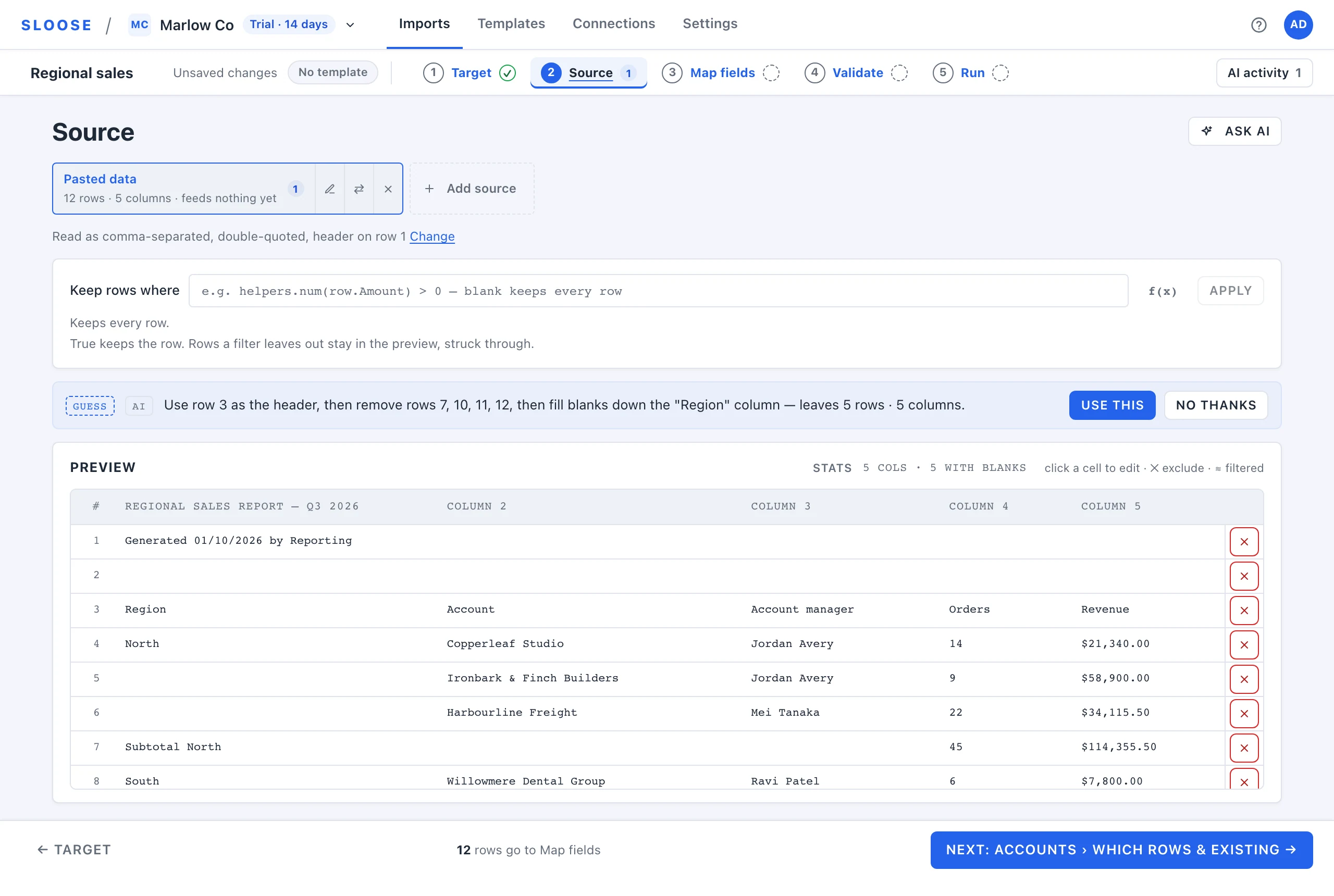This screenshot has height=896, width=1334.
Task: Click NEXT: Accounts which rows & existing
Action: point(1121,850)
